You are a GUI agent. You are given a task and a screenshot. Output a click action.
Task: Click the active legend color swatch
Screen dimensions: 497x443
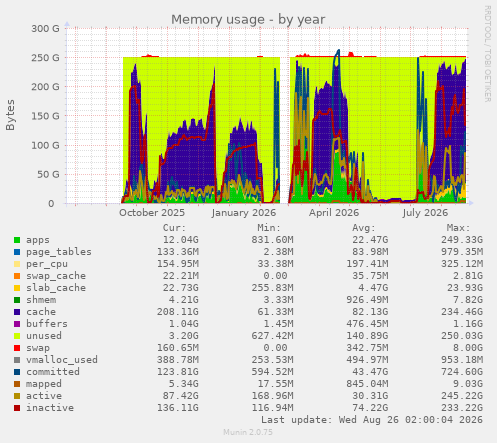tap(17, 396)
